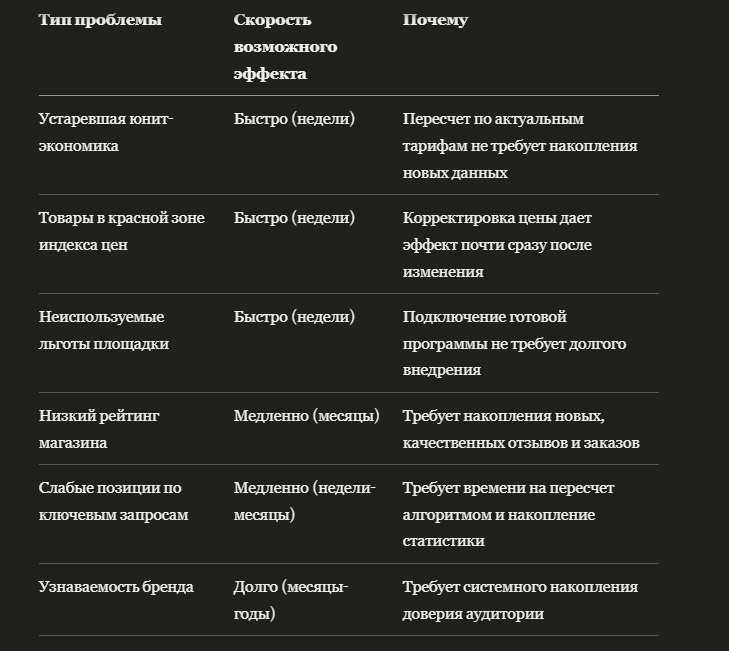Image resolution: width=729 pixels, height=651 pixels.
Task: Click 'Быстро (недели)' in the красной зоне row
Action: pyautogui.click(x=294, y=218)
